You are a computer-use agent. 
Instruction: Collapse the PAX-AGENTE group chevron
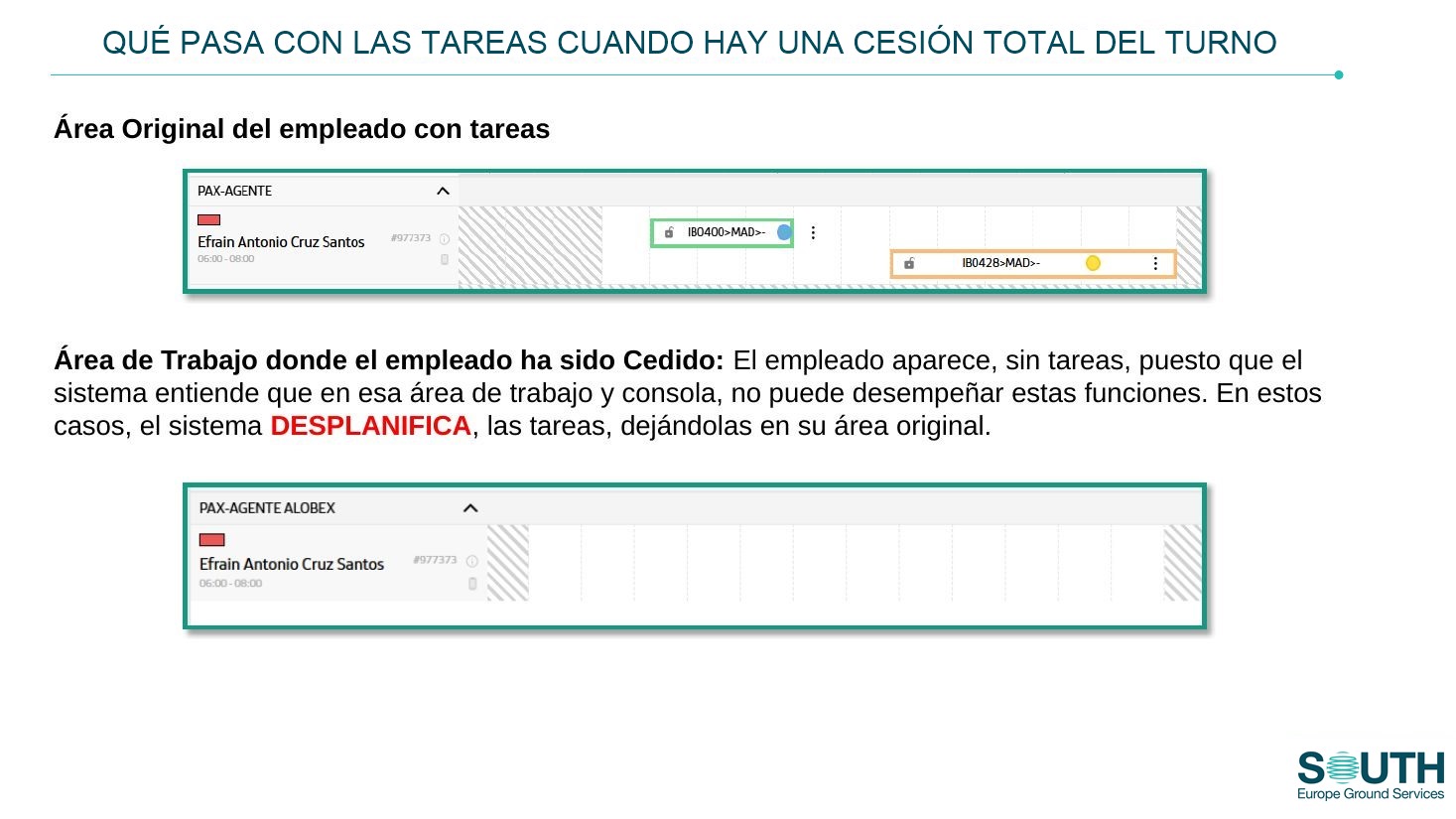point(443,191)
